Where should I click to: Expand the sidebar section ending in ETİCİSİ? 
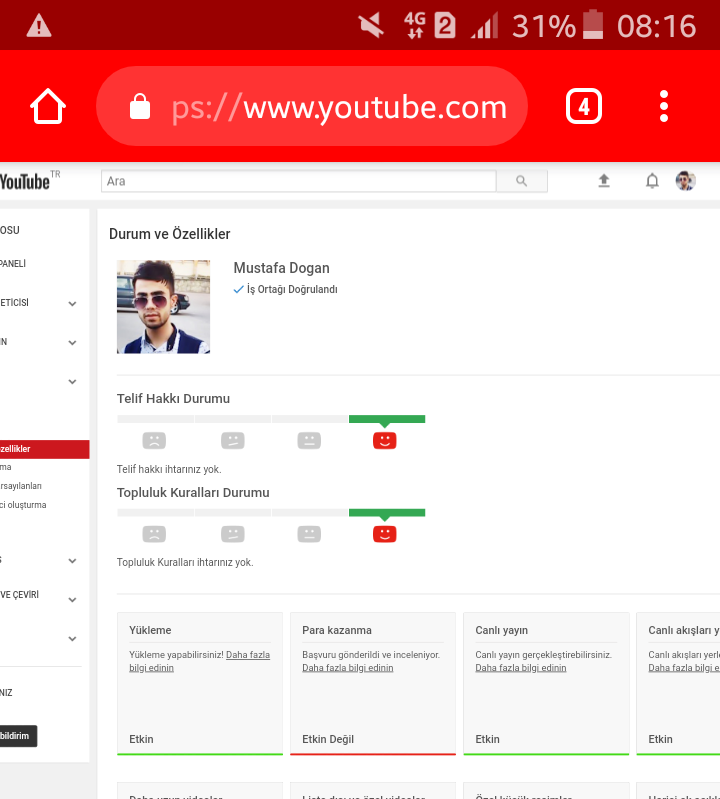click(72, 304)
